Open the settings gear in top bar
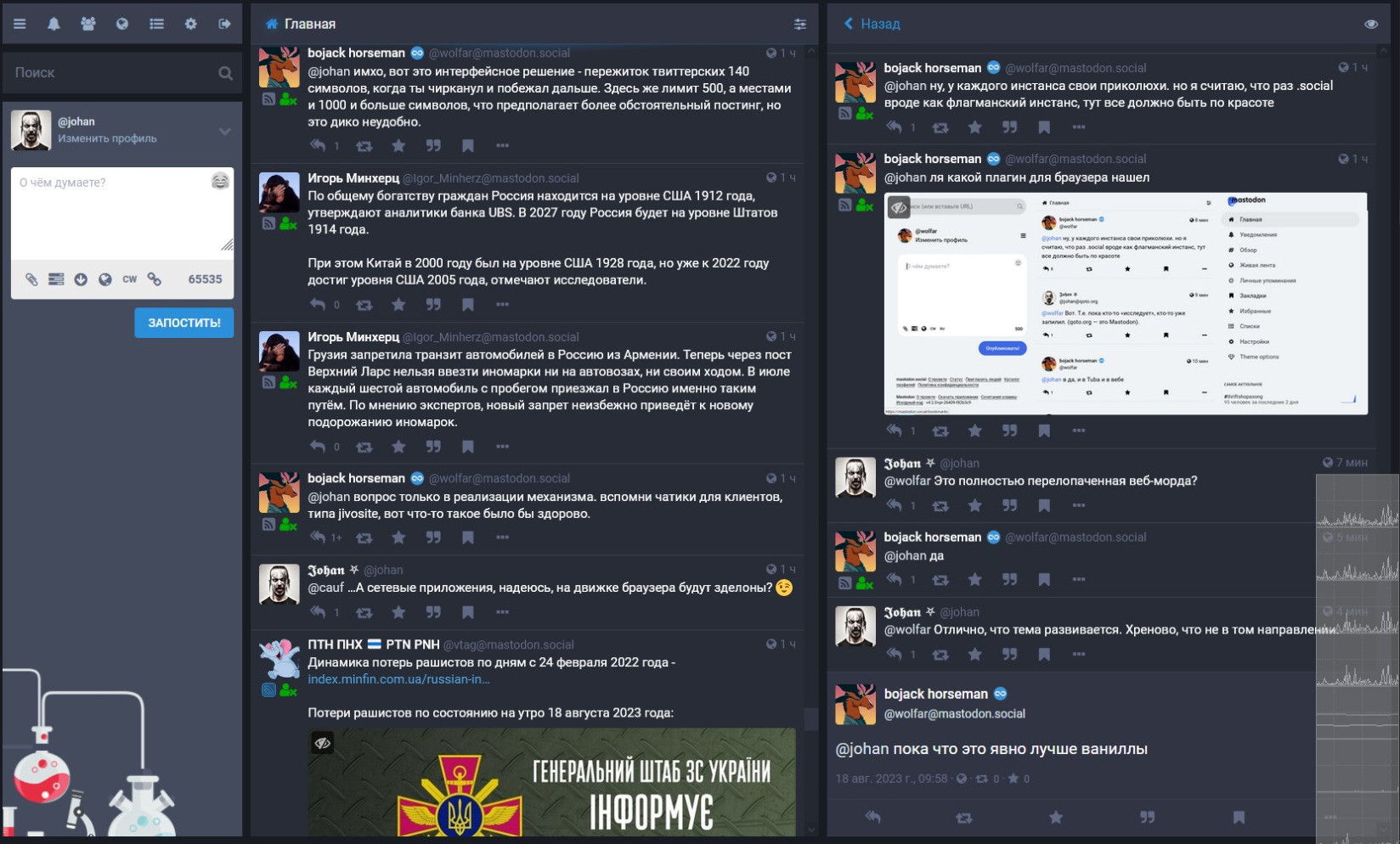Viewport: 1400px width, 844px height. [190, 24]
